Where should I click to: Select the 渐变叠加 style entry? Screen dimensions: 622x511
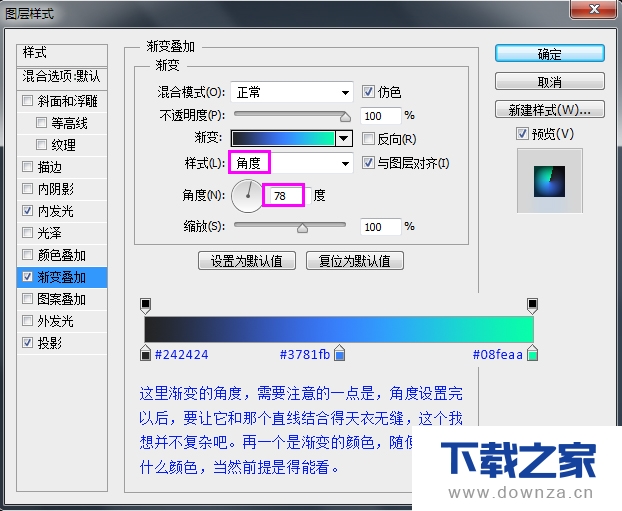(x=62, y=277)
